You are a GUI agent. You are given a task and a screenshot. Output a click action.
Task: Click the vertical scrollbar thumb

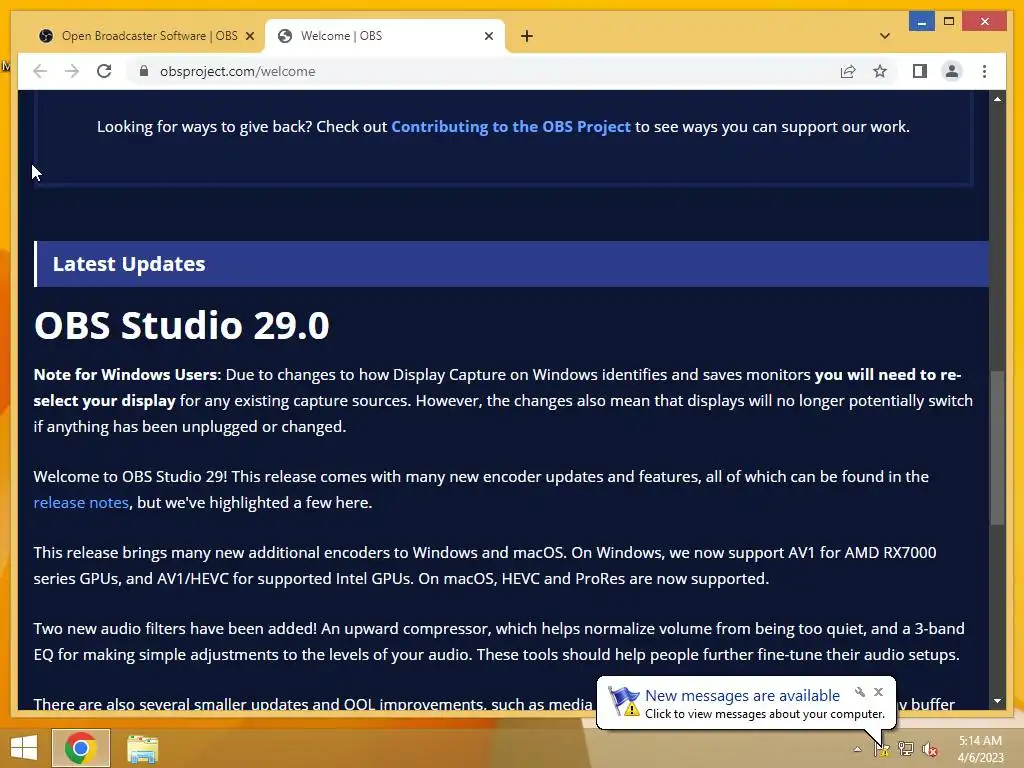tap(997, 447)
